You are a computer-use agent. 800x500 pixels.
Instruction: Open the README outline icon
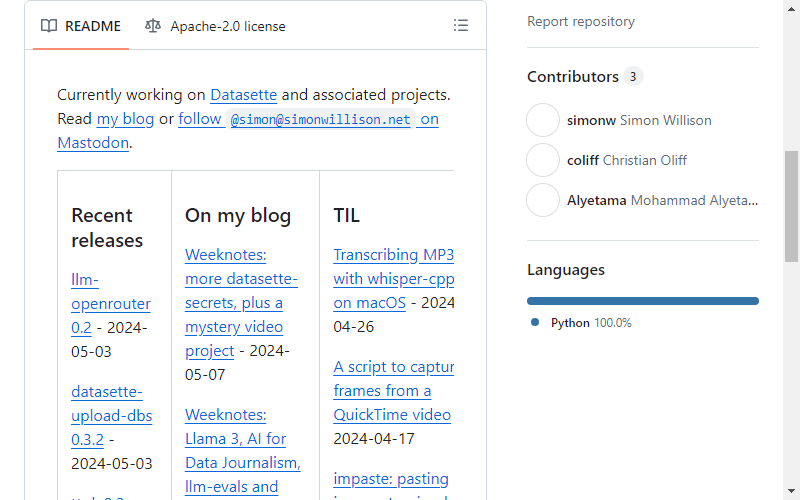tap(461, 26)
